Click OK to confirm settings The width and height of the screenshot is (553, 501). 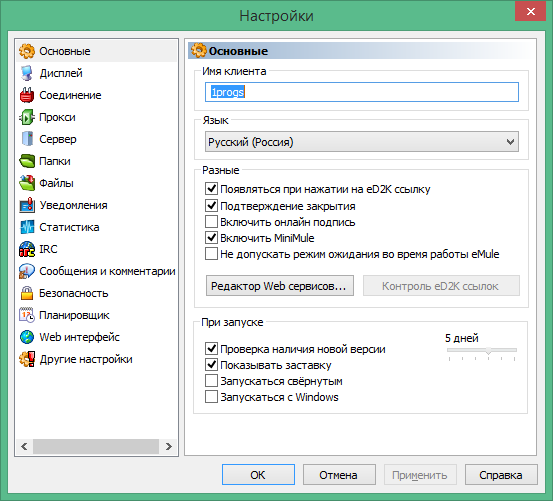pyautogui.click(x=258, y=475)
